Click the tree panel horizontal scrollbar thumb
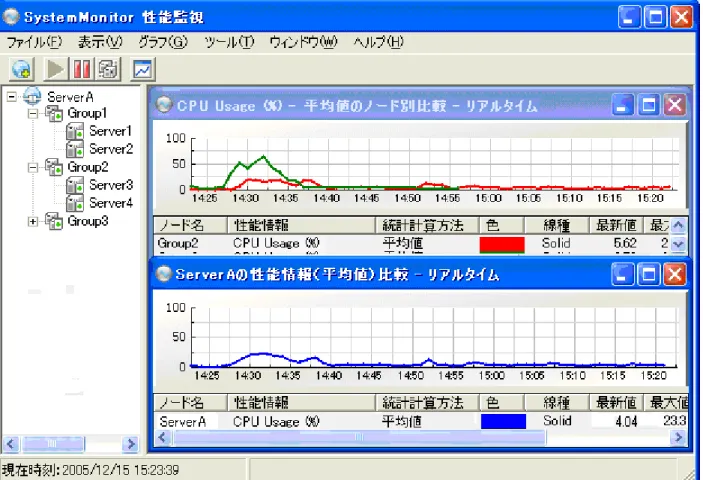 click(53, 444)
